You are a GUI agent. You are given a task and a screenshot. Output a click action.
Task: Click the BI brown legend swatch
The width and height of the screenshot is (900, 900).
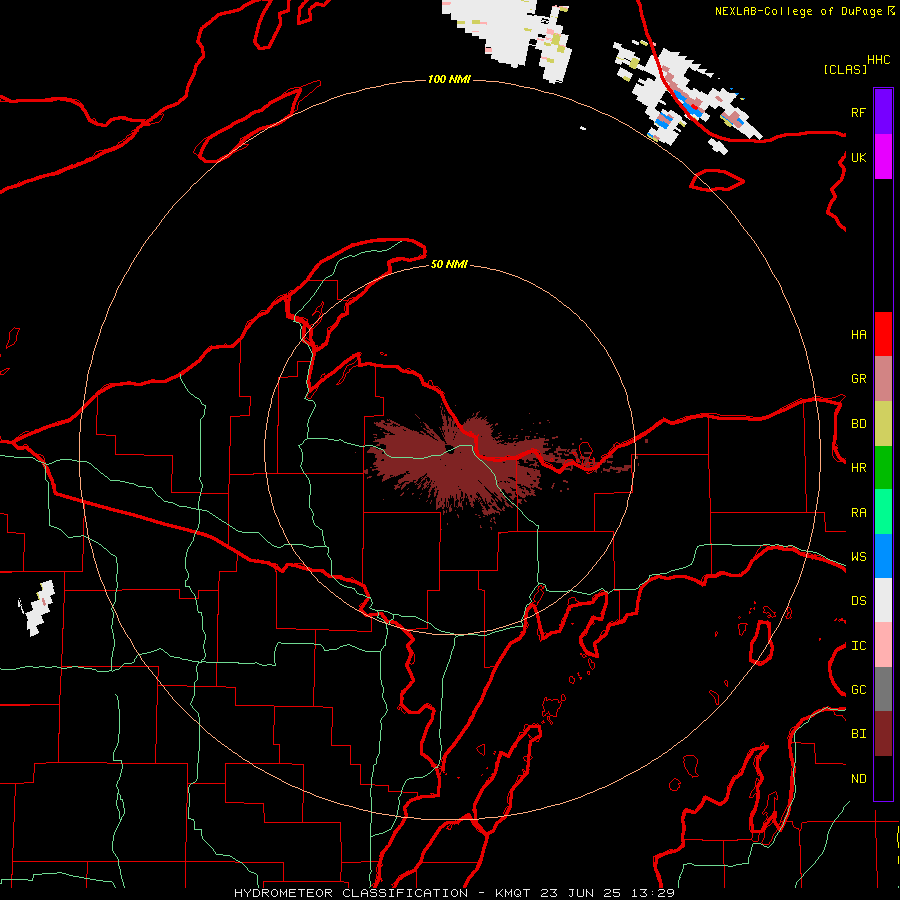pyautogui.click(x=883, y=734)
